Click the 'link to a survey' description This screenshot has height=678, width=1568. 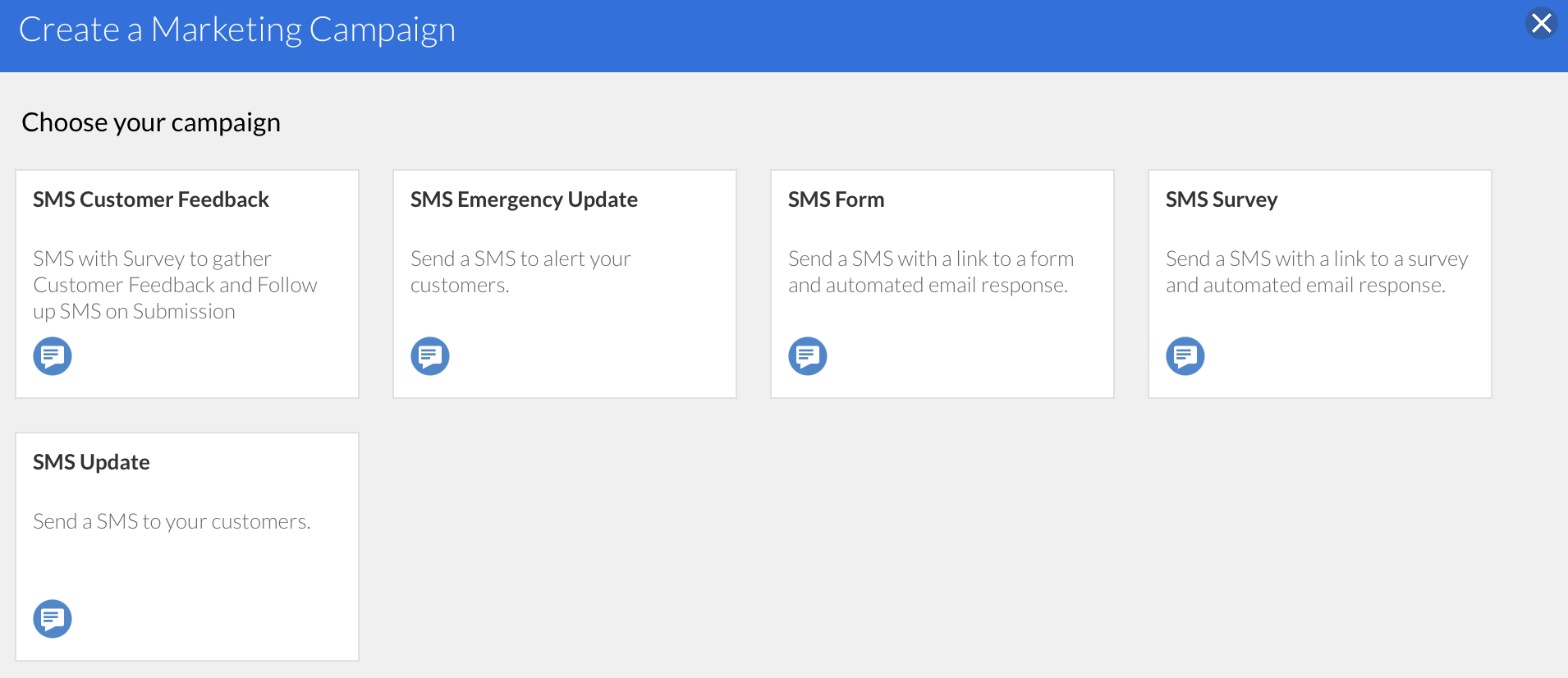(x=1317, y=272)
